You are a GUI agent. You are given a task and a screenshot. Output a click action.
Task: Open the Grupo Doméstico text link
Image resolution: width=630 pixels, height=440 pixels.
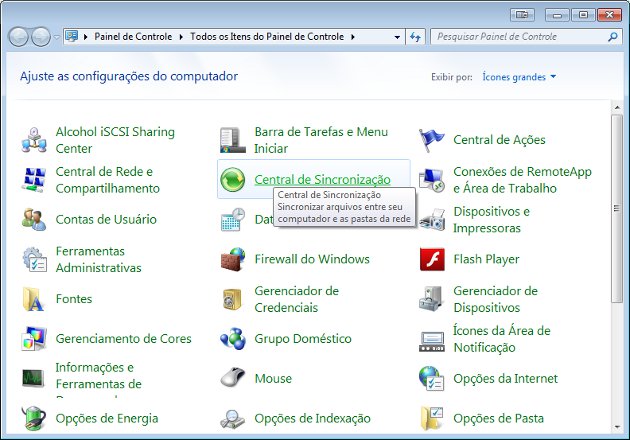click(x=303, y=339)
